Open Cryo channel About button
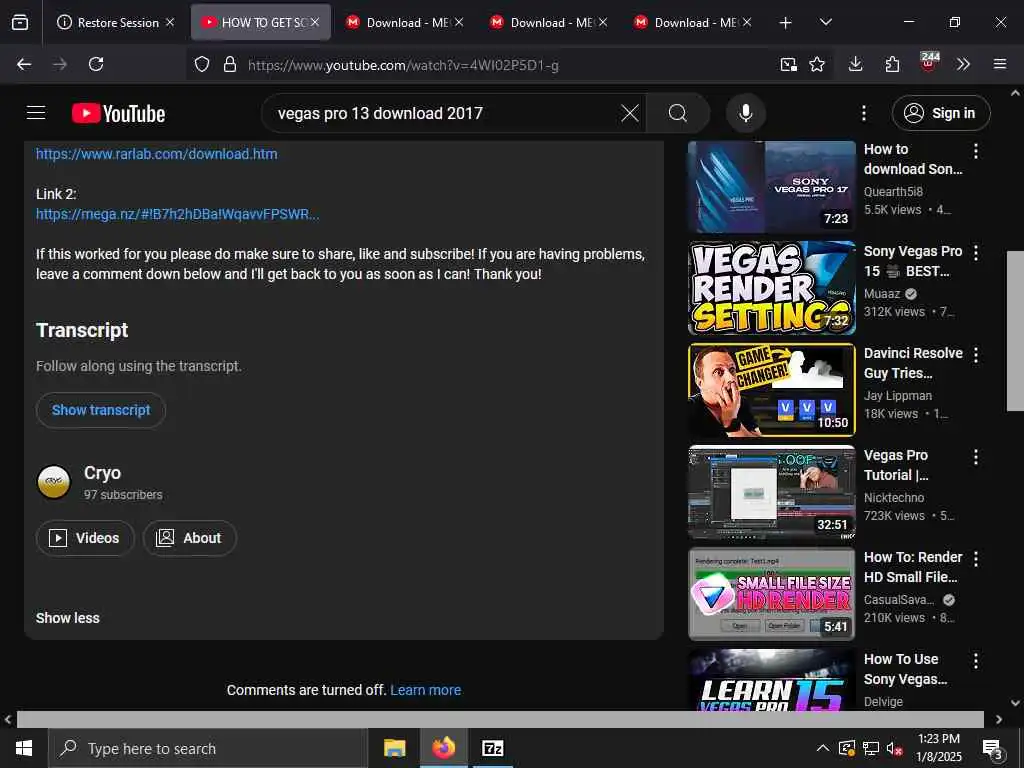1024x768 pixels. coord(189,538)
